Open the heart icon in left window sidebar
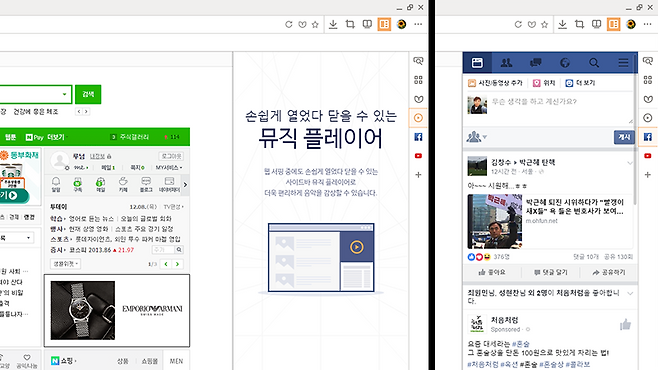The image size is (658, 370). click(418, 99)
